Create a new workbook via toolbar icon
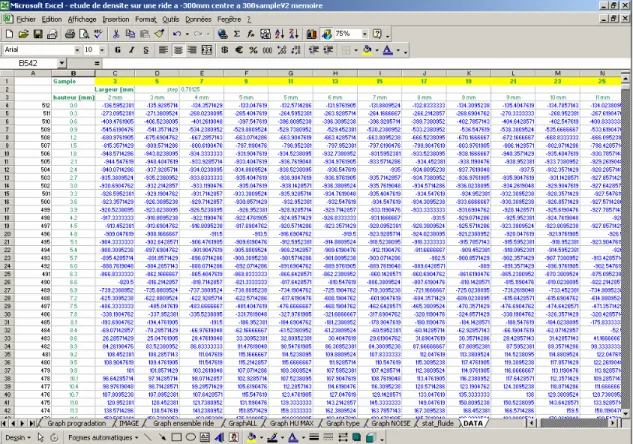This screenshot has width=633, height=444. pyautogui.click(x=9, y=34)
